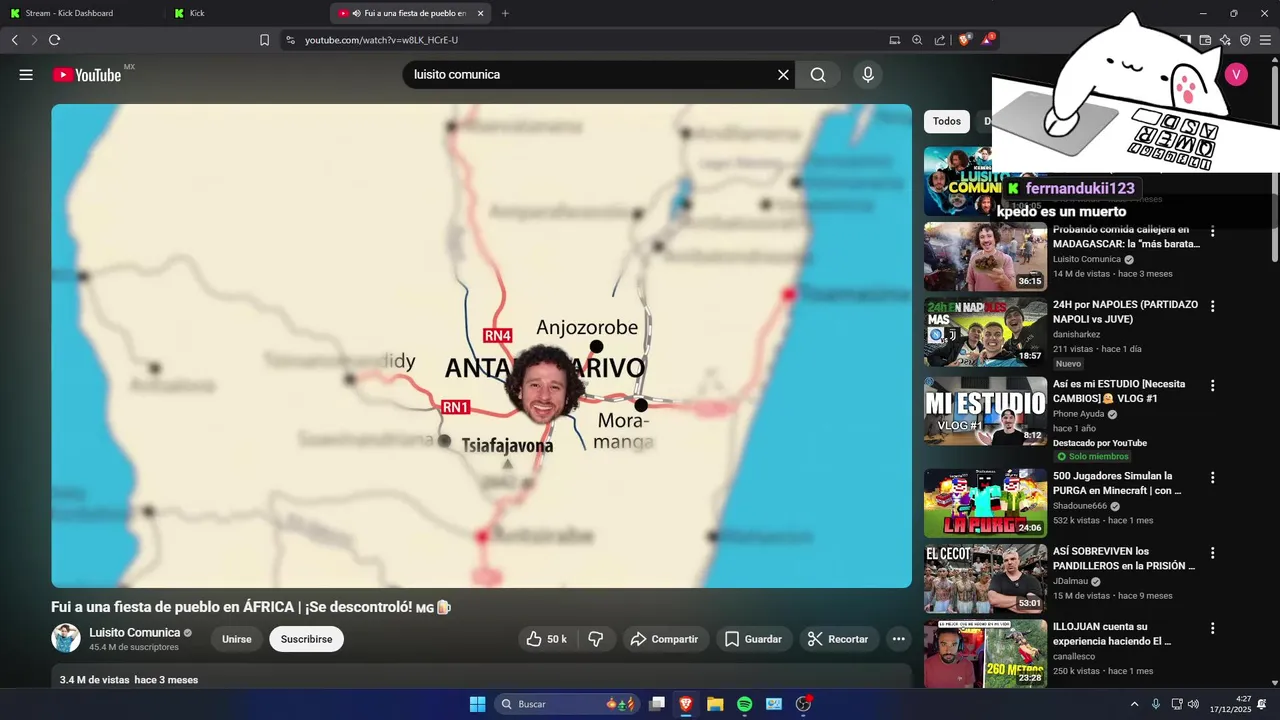Open the Leo AI sparkle icon
The height and width of the screenshot is (720, 1280).
[1225, 40]
